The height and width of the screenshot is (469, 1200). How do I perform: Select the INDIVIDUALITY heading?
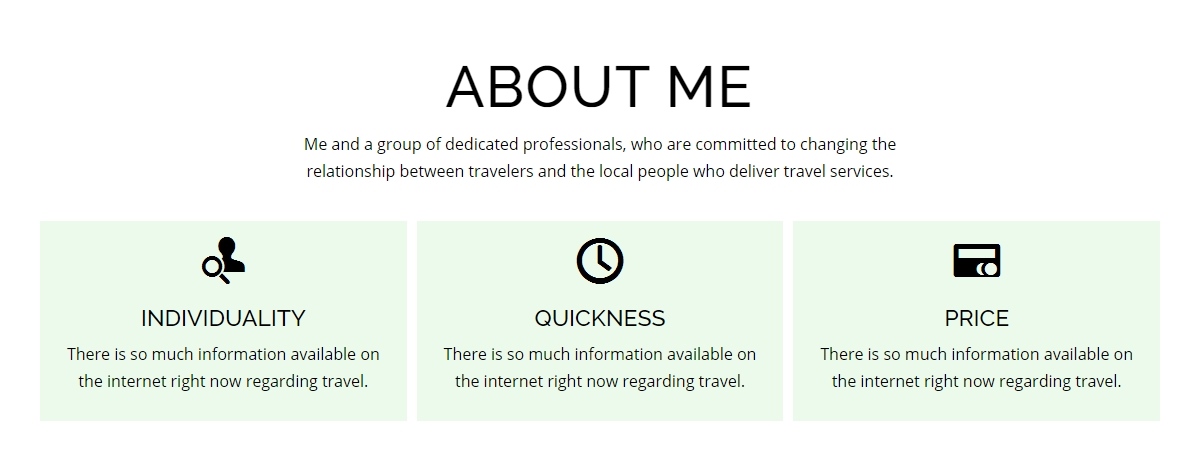223,318
